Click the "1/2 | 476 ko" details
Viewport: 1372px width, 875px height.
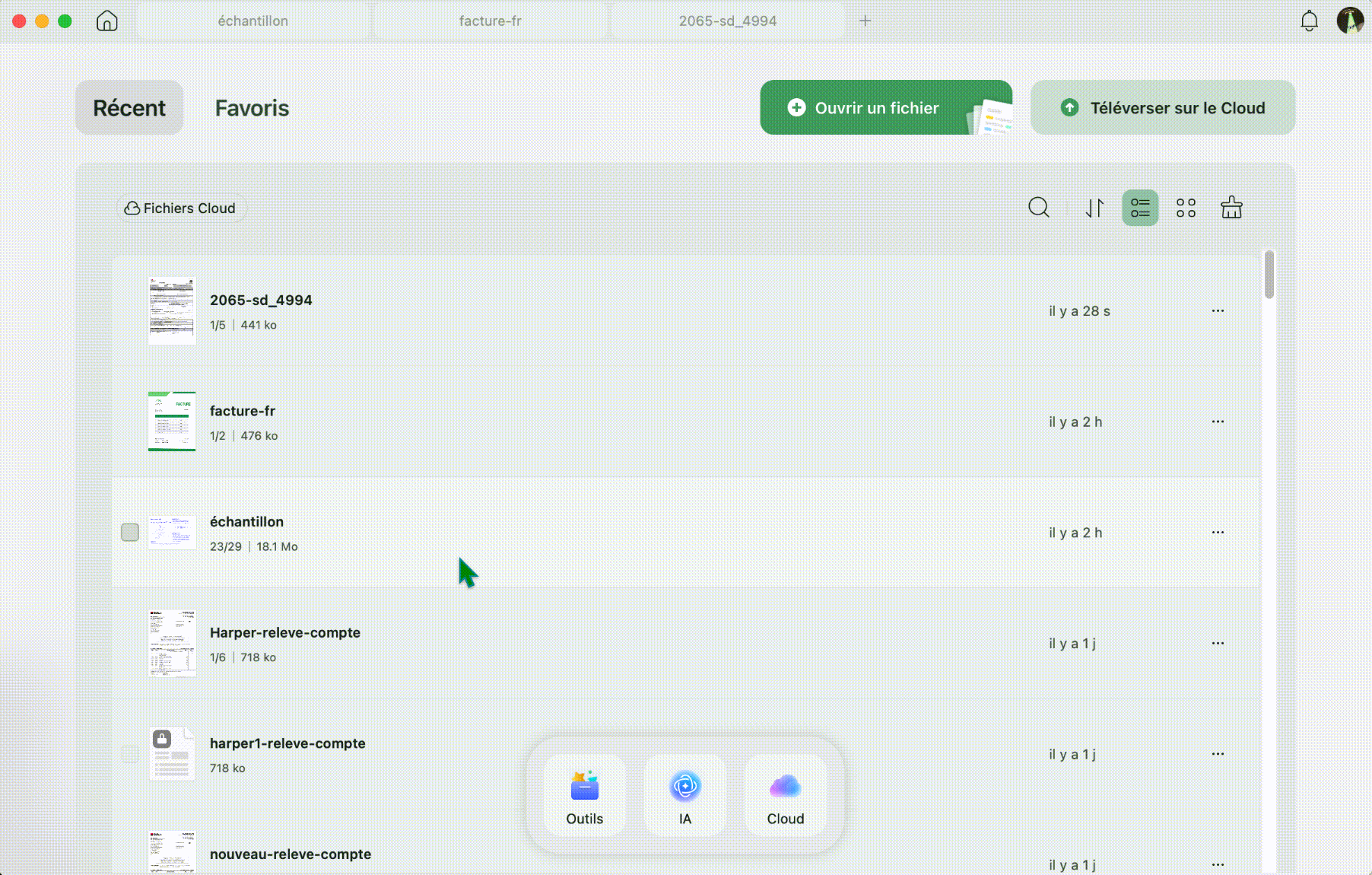244,436
